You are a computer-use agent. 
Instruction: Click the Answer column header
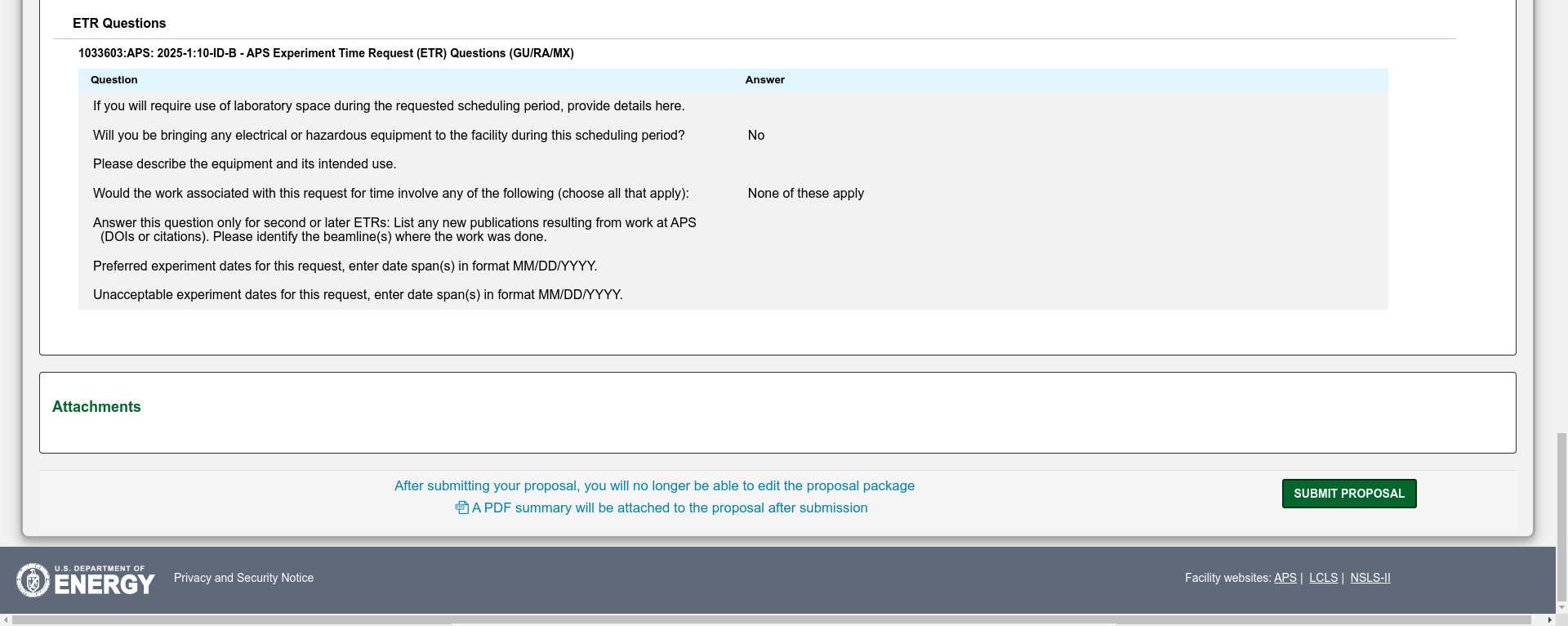click(764, 80)
